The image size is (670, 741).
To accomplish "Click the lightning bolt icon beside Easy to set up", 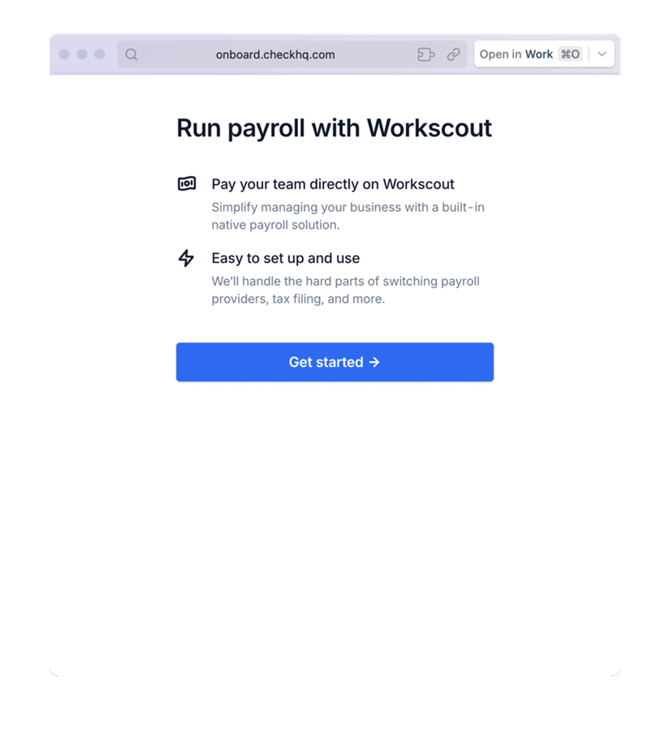I will tap(186, 258).
